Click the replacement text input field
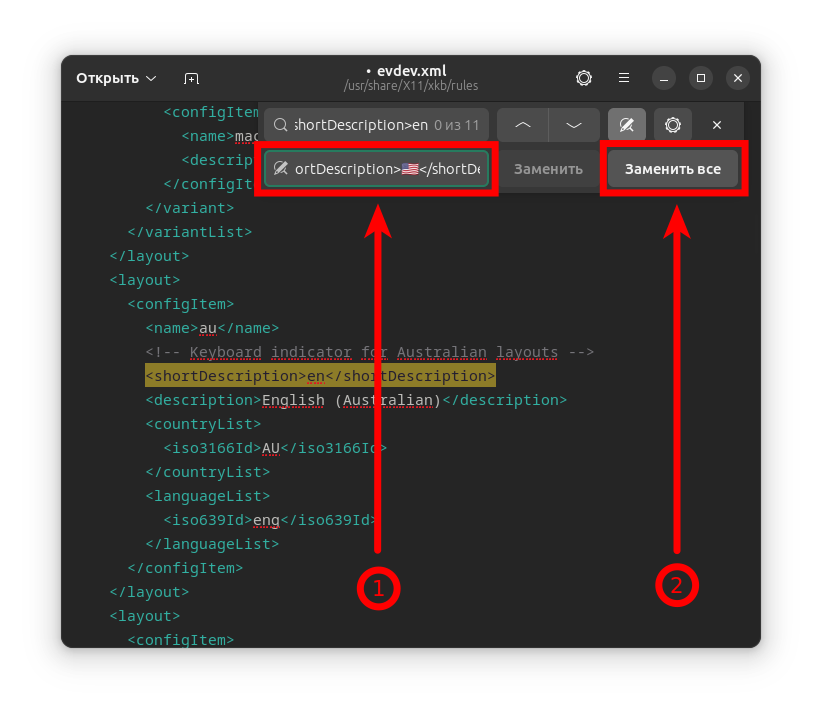 pyautogui.click(x=376, y=169)
